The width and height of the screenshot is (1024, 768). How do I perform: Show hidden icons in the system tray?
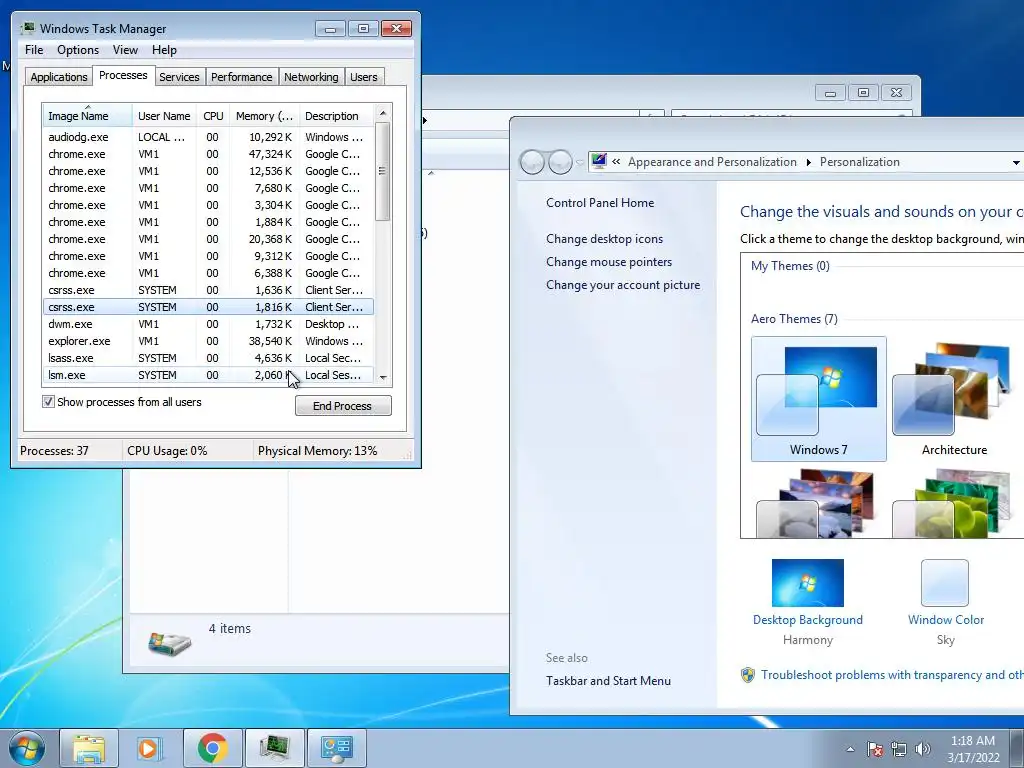point(850,749)
